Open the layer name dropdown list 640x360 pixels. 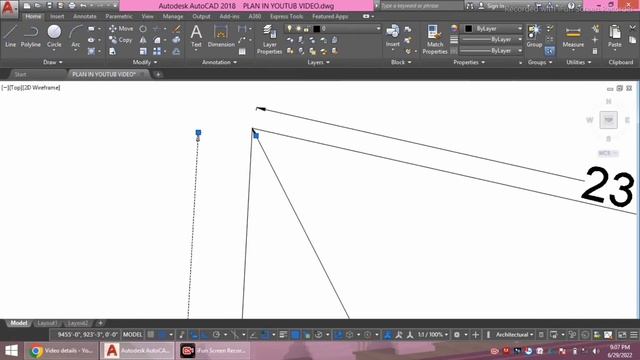(333, 29)
